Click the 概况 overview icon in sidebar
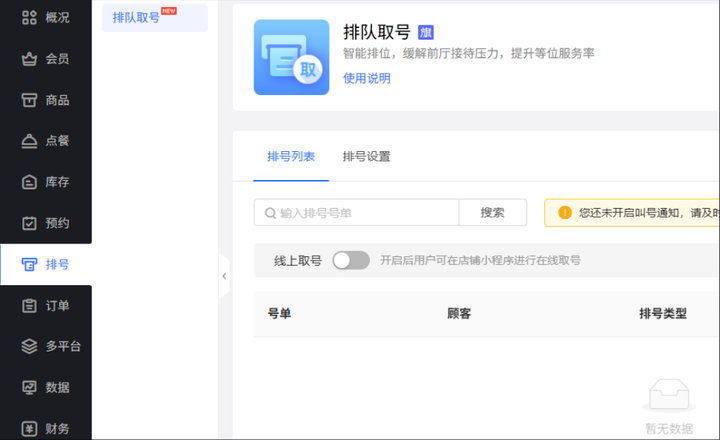720x440 pixels. (x=29, y=17)
